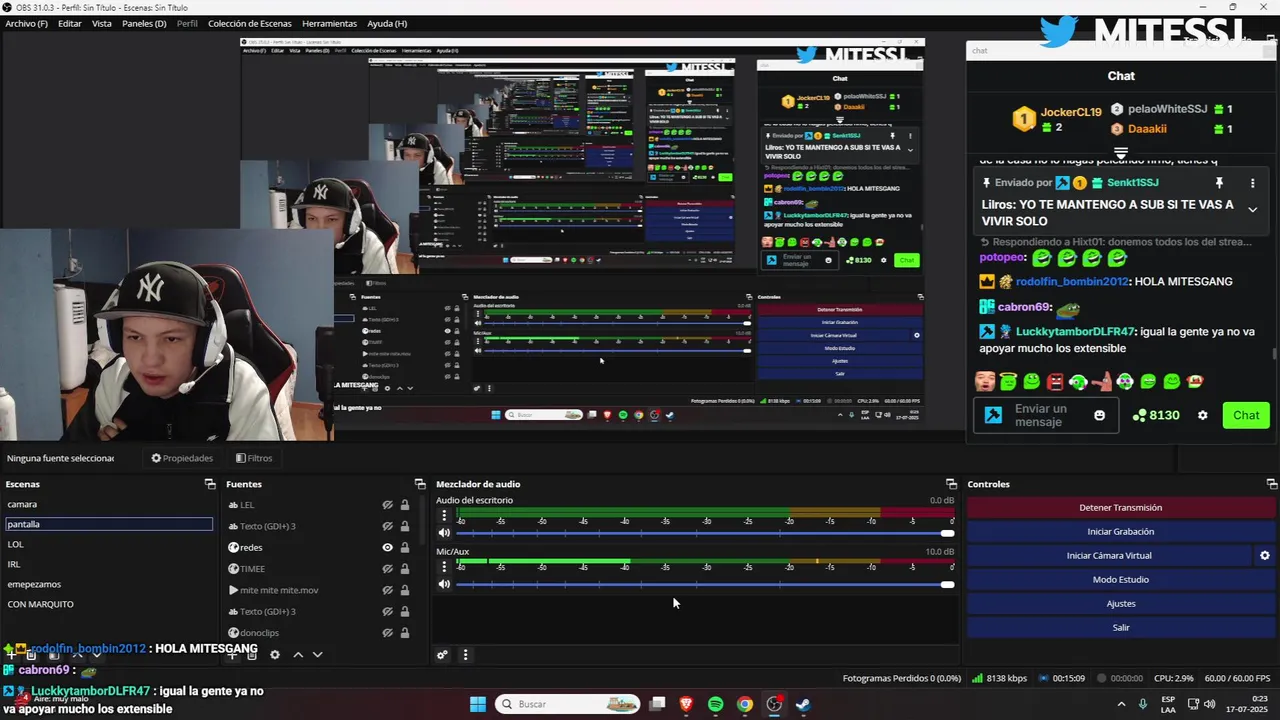
Task: Toggle lock on mite mite mite.mov source
Action: 405,590
